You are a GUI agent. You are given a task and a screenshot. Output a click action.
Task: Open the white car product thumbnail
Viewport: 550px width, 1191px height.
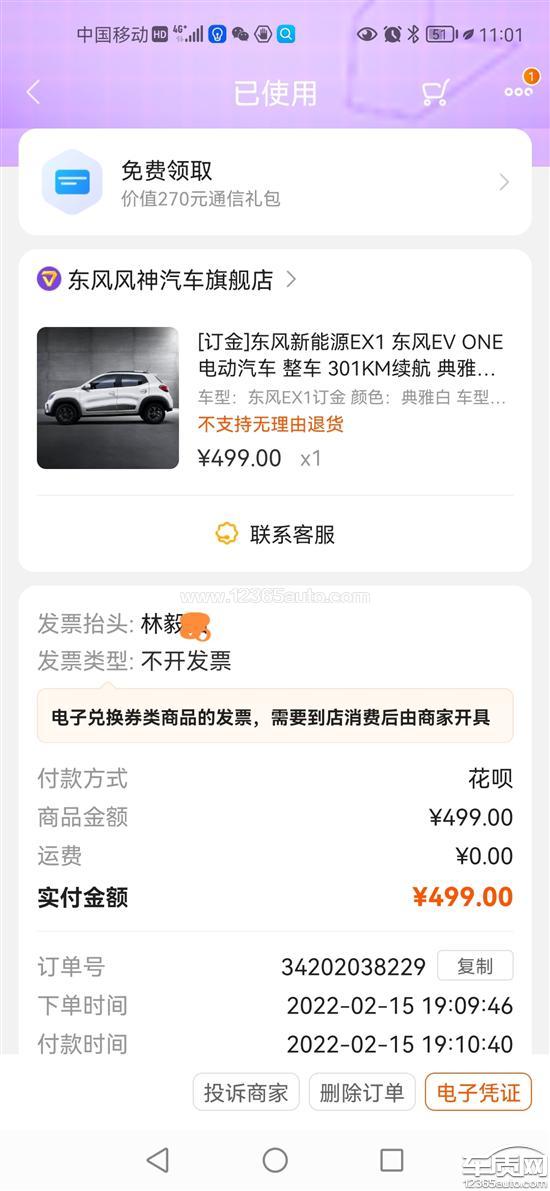[108, 397]
